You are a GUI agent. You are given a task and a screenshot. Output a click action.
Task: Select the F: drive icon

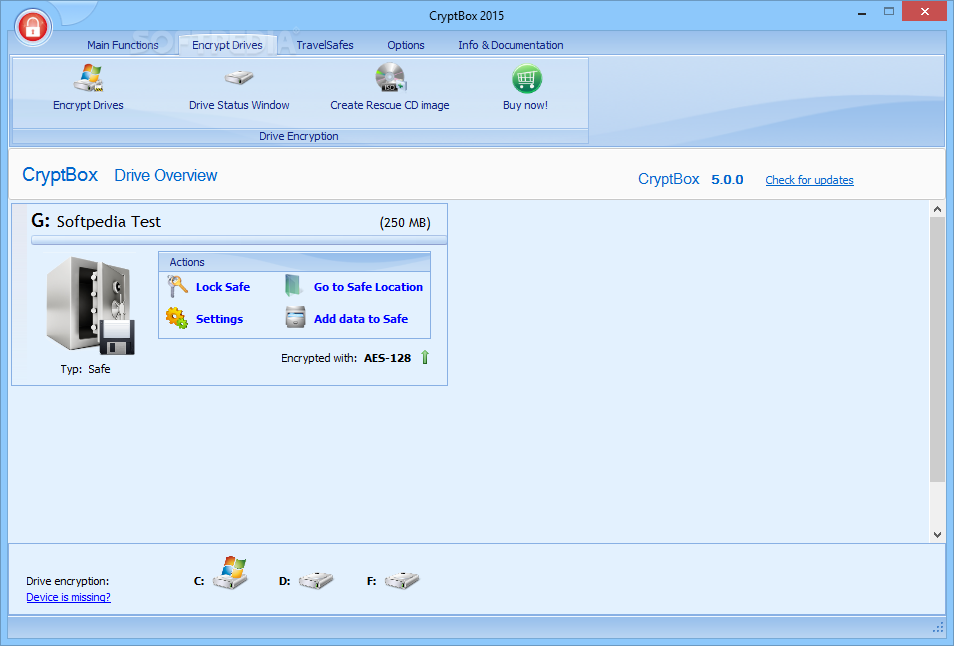402,580
